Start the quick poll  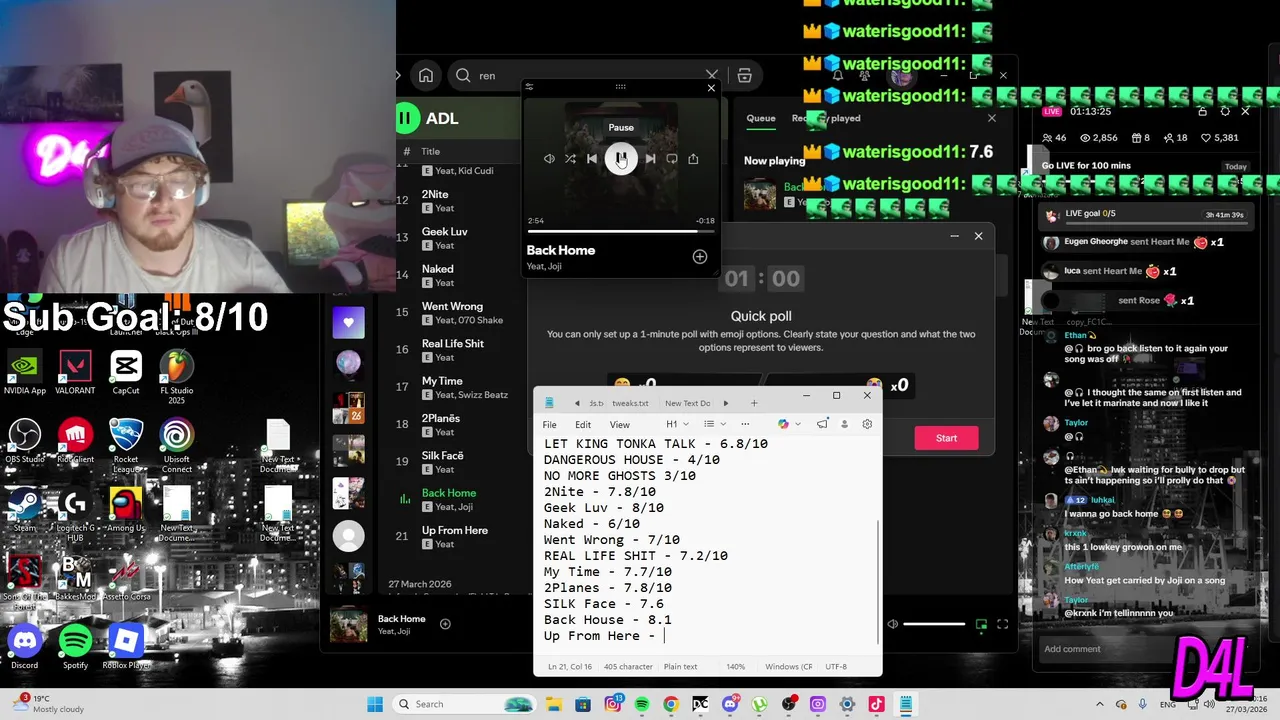click(x=946, y=438)
